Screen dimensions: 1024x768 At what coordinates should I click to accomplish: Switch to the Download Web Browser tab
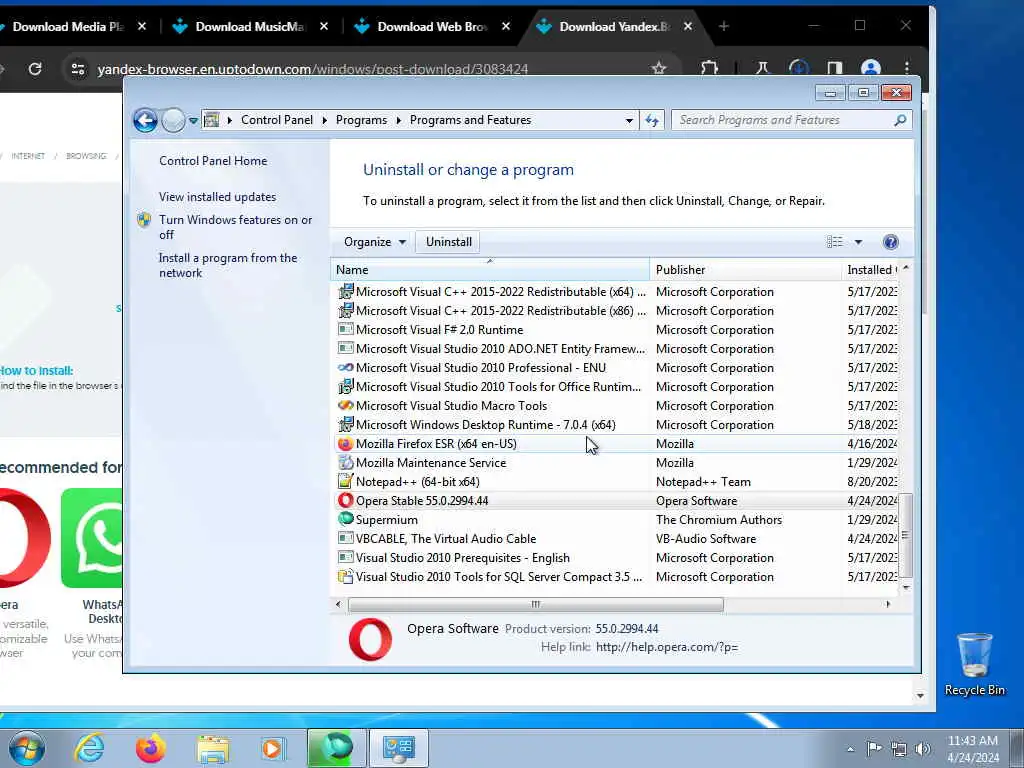[x=431, y=27]
